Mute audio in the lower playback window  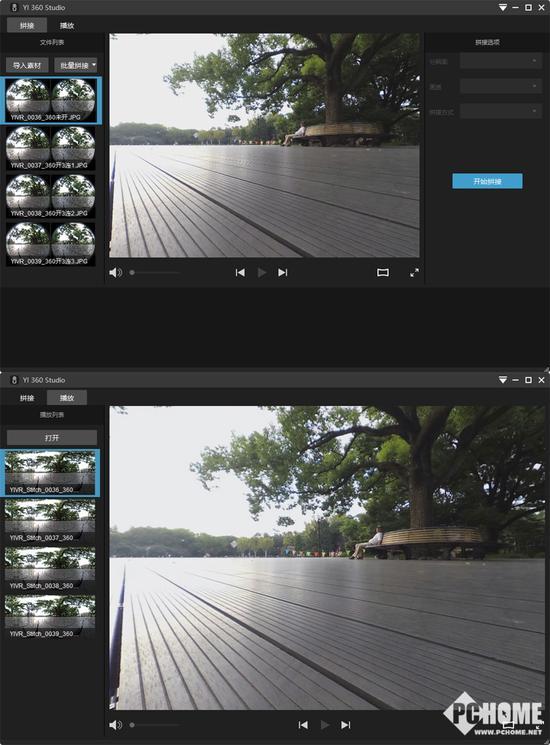point(115,725)
